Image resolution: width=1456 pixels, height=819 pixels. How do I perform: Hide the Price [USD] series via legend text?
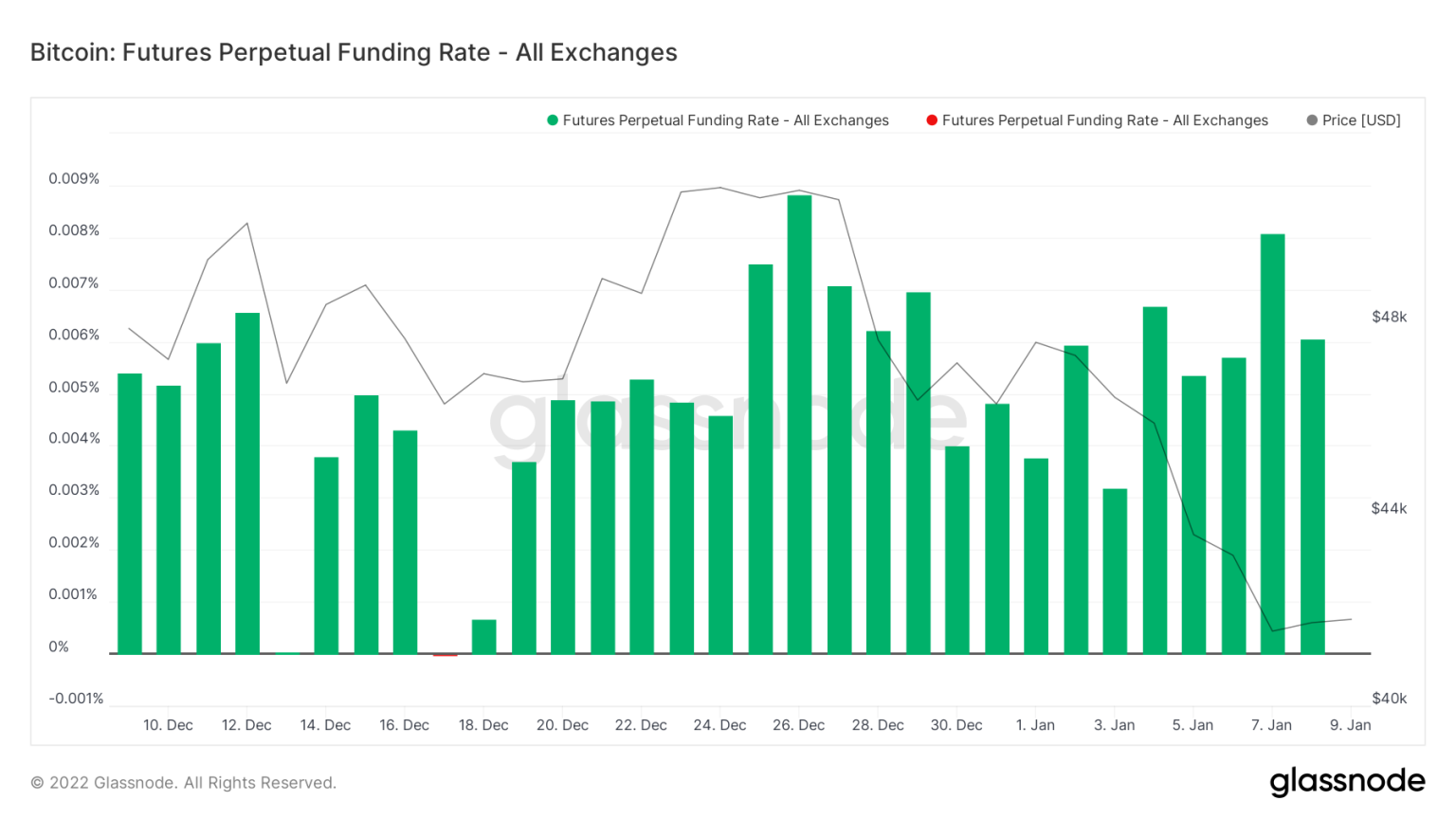coord(1361,120)
